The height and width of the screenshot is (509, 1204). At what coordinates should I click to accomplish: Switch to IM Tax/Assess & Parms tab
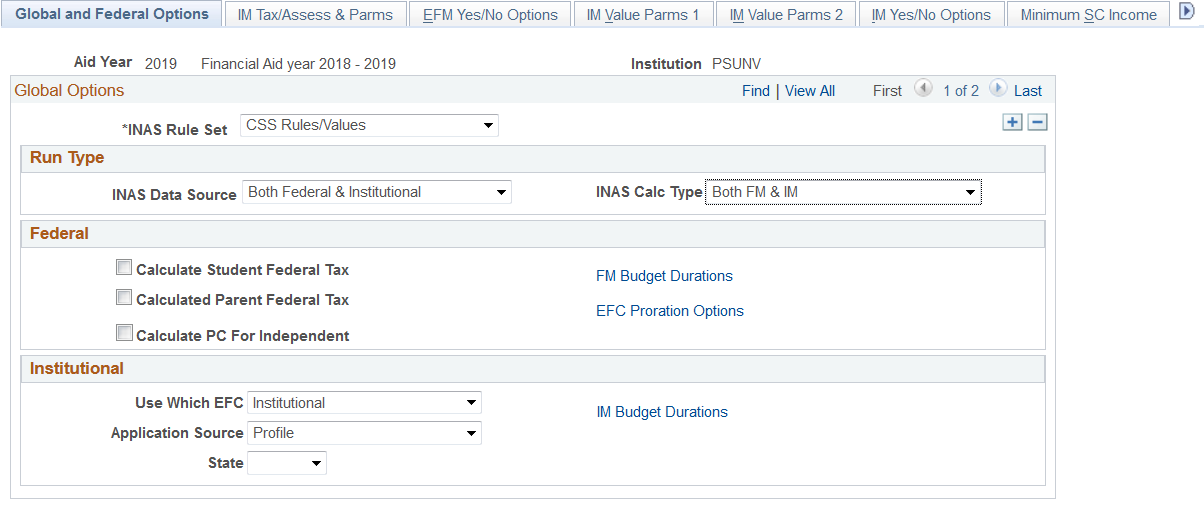[x=315, y=15]
